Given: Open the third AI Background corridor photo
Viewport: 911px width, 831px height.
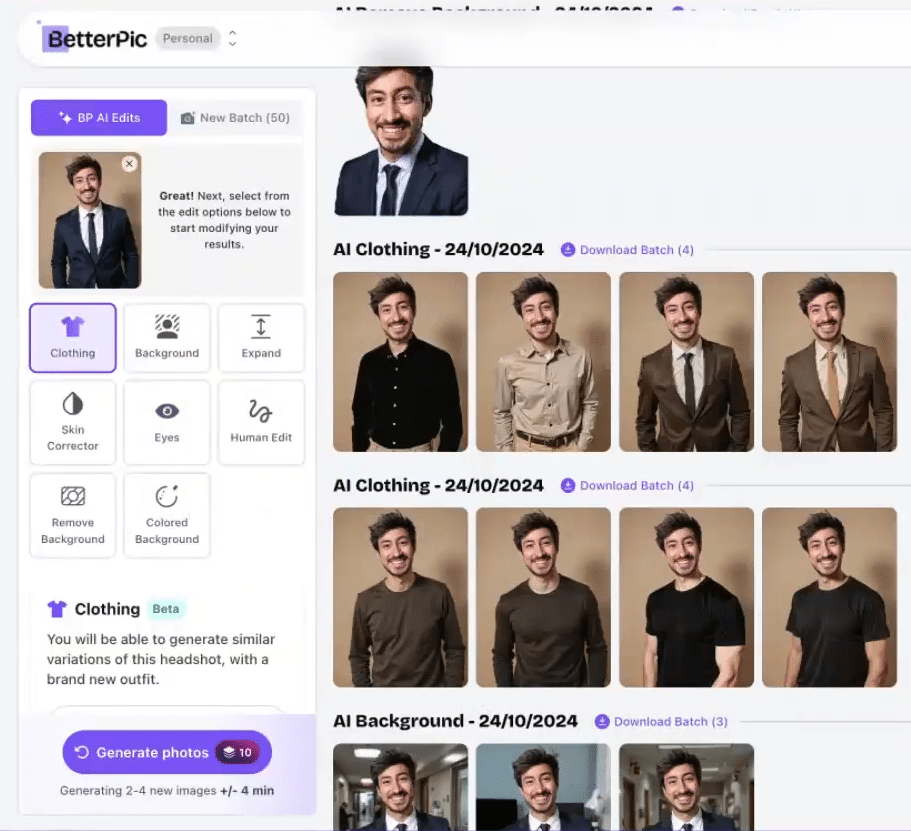Looking at the screenshot, I should click(687, 787).
